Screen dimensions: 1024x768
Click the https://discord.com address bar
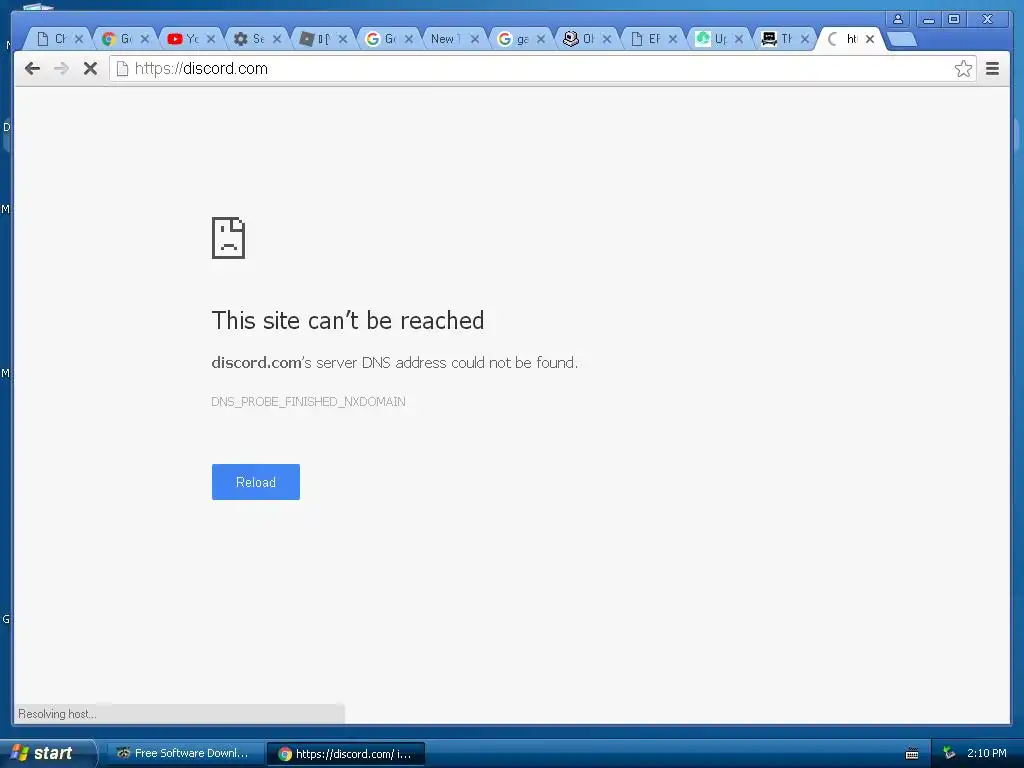(x=542, y=69)
